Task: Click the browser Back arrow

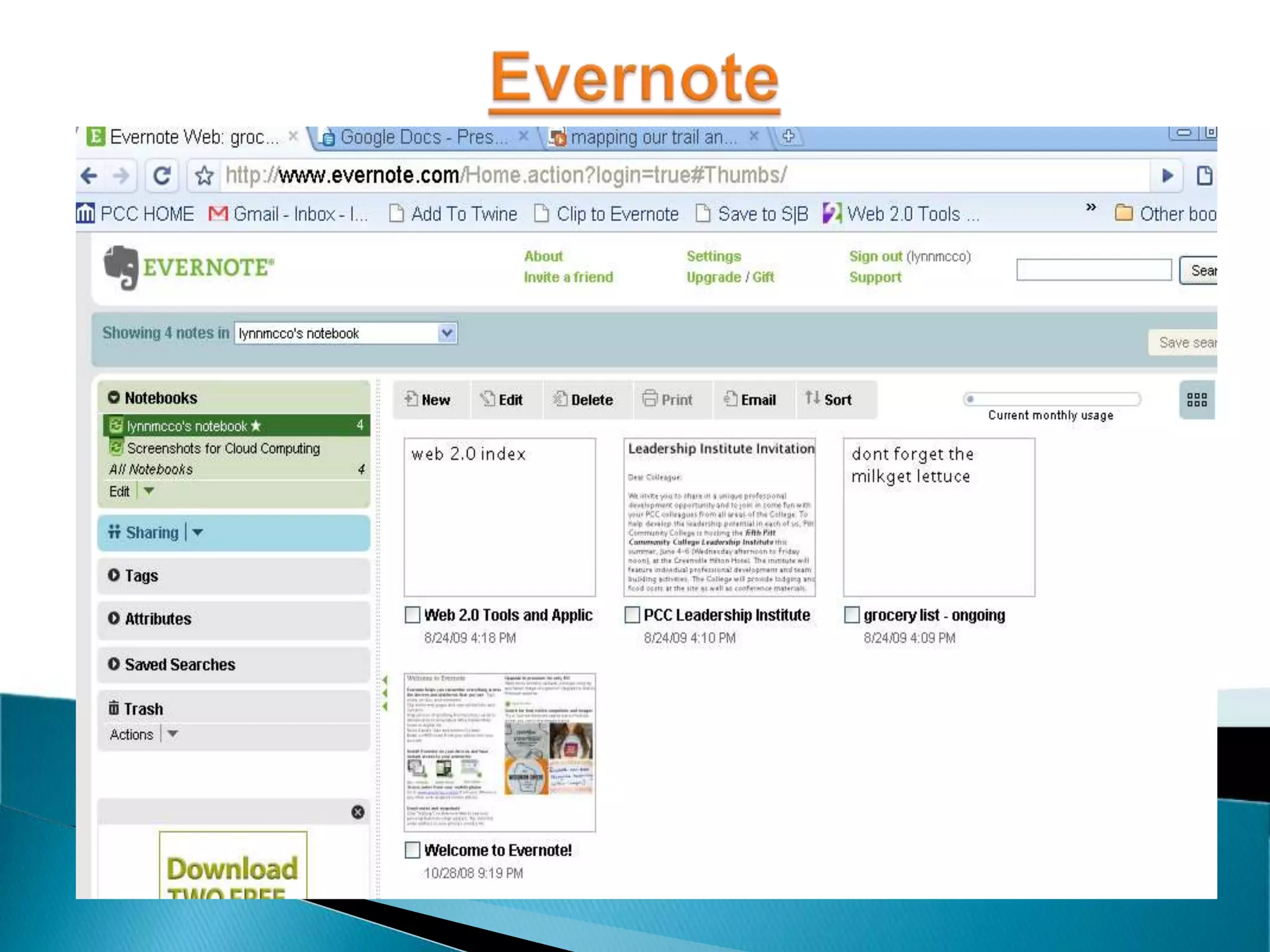Action: click(x=89, y=176)
